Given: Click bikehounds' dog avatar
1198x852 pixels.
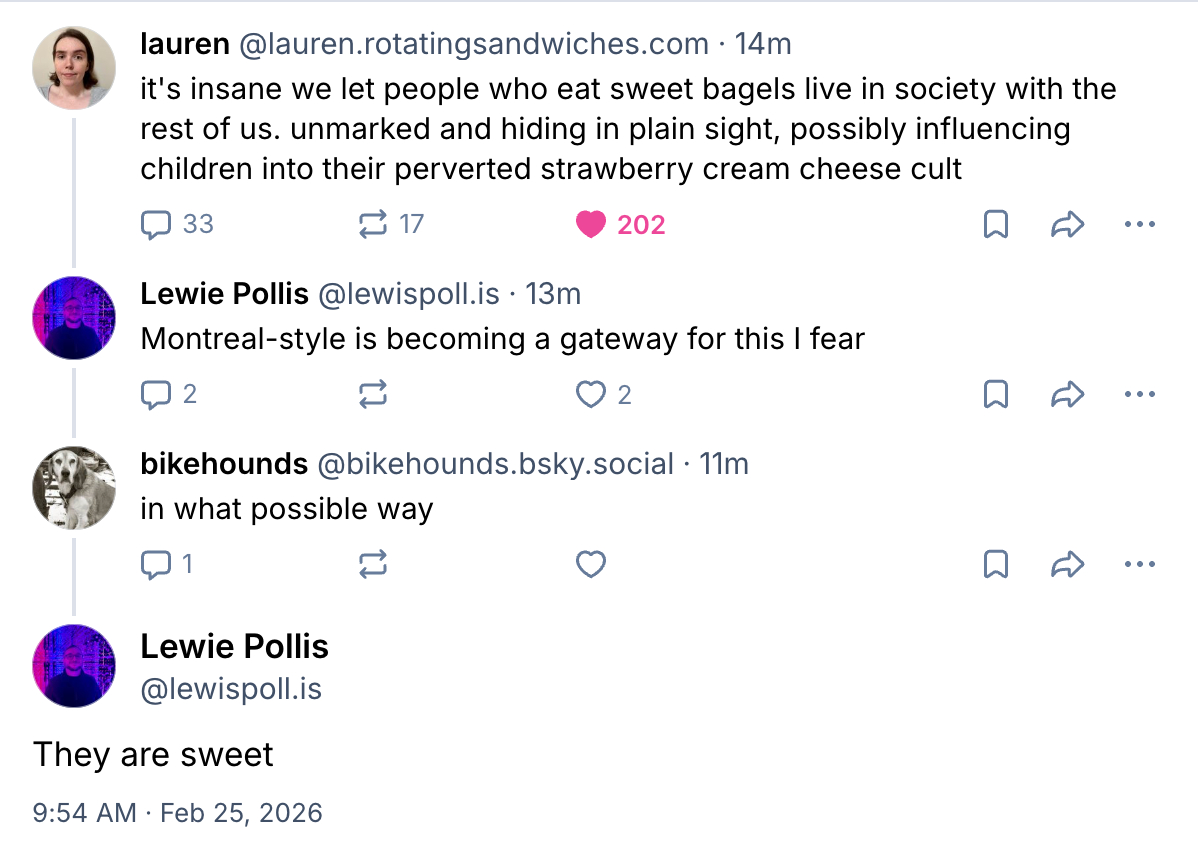Looking at the screenshot, I should (x=74, y=487).
